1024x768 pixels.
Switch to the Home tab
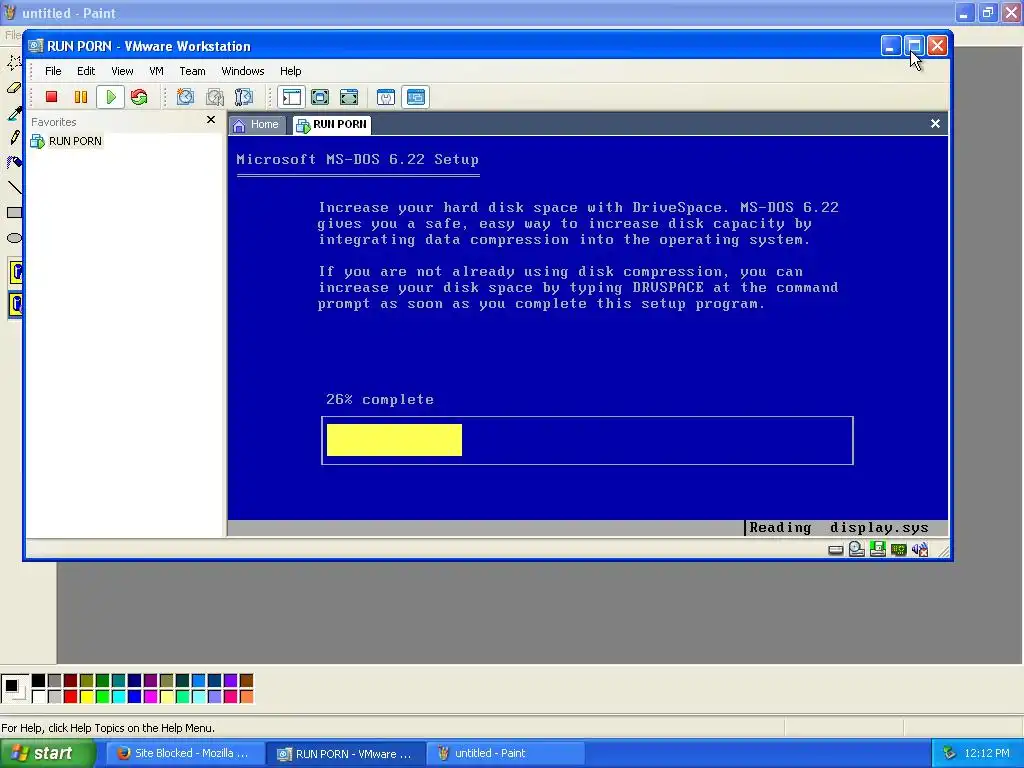(257, 125)
